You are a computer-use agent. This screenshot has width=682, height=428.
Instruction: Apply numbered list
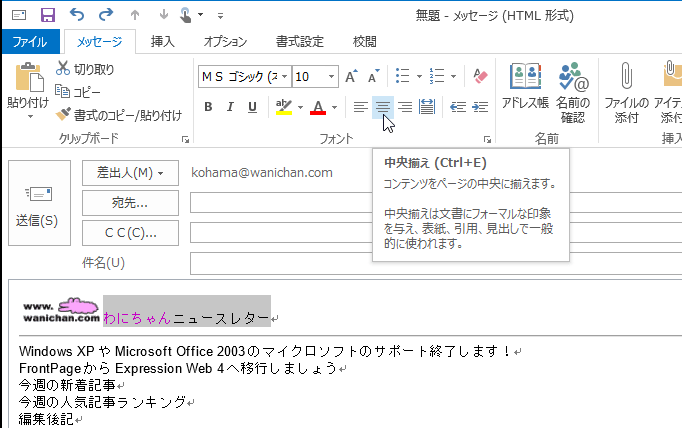(437, 76)
